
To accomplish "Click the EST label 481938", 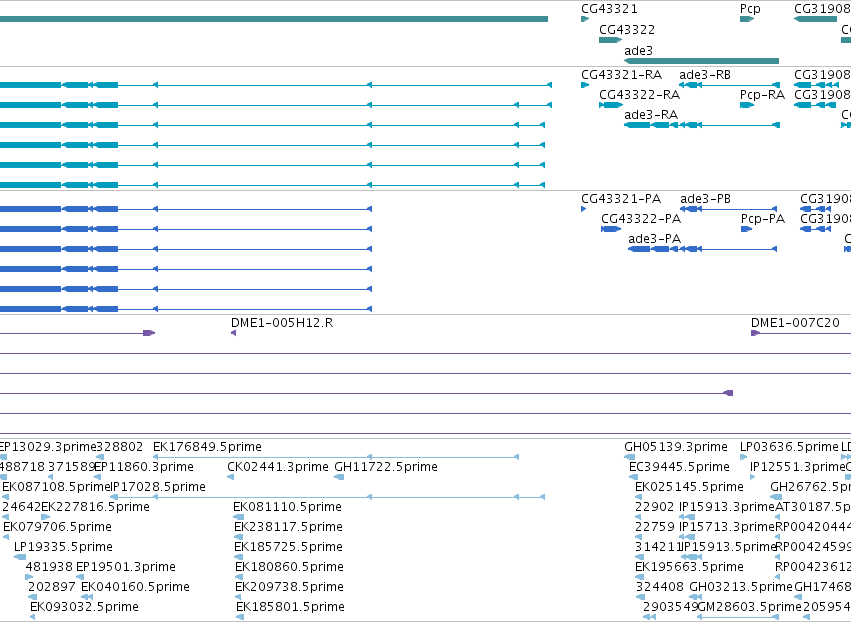I will point(49,567).
